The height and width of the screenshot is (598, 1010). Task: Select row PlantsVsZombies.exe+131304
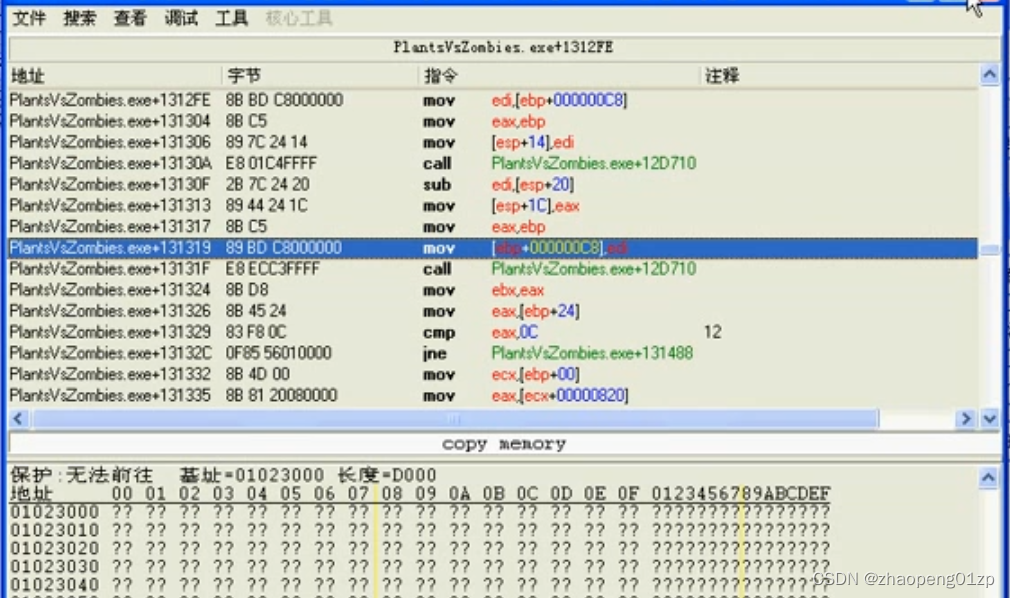coord(493,121)
